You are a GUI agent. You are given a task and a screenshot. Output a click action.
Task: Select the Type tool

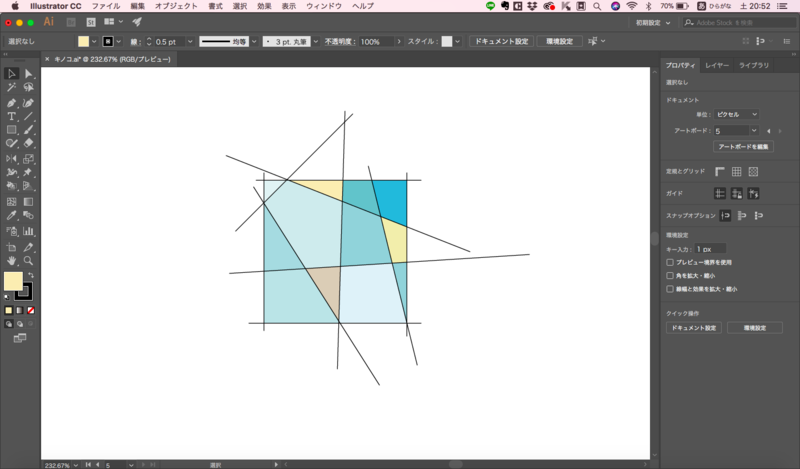[x=11, y=116]
